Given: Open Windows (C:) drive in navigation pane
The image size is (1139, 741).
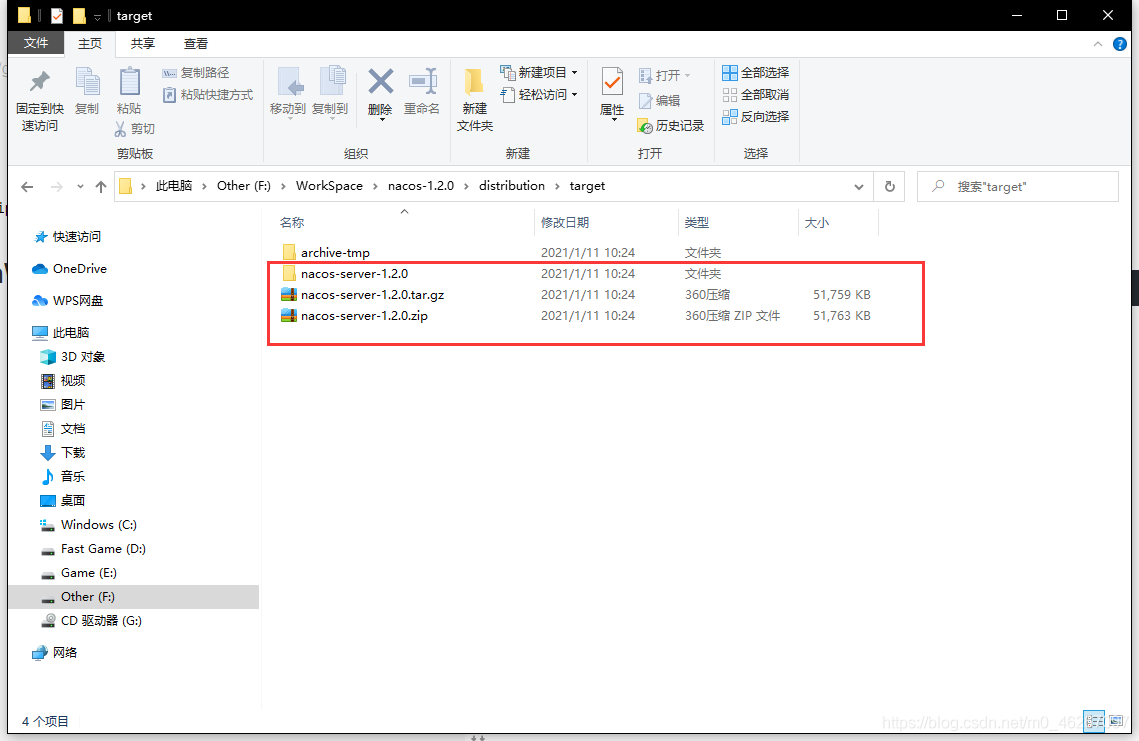Looking at the screenshot, I should [x=89, y=525].
